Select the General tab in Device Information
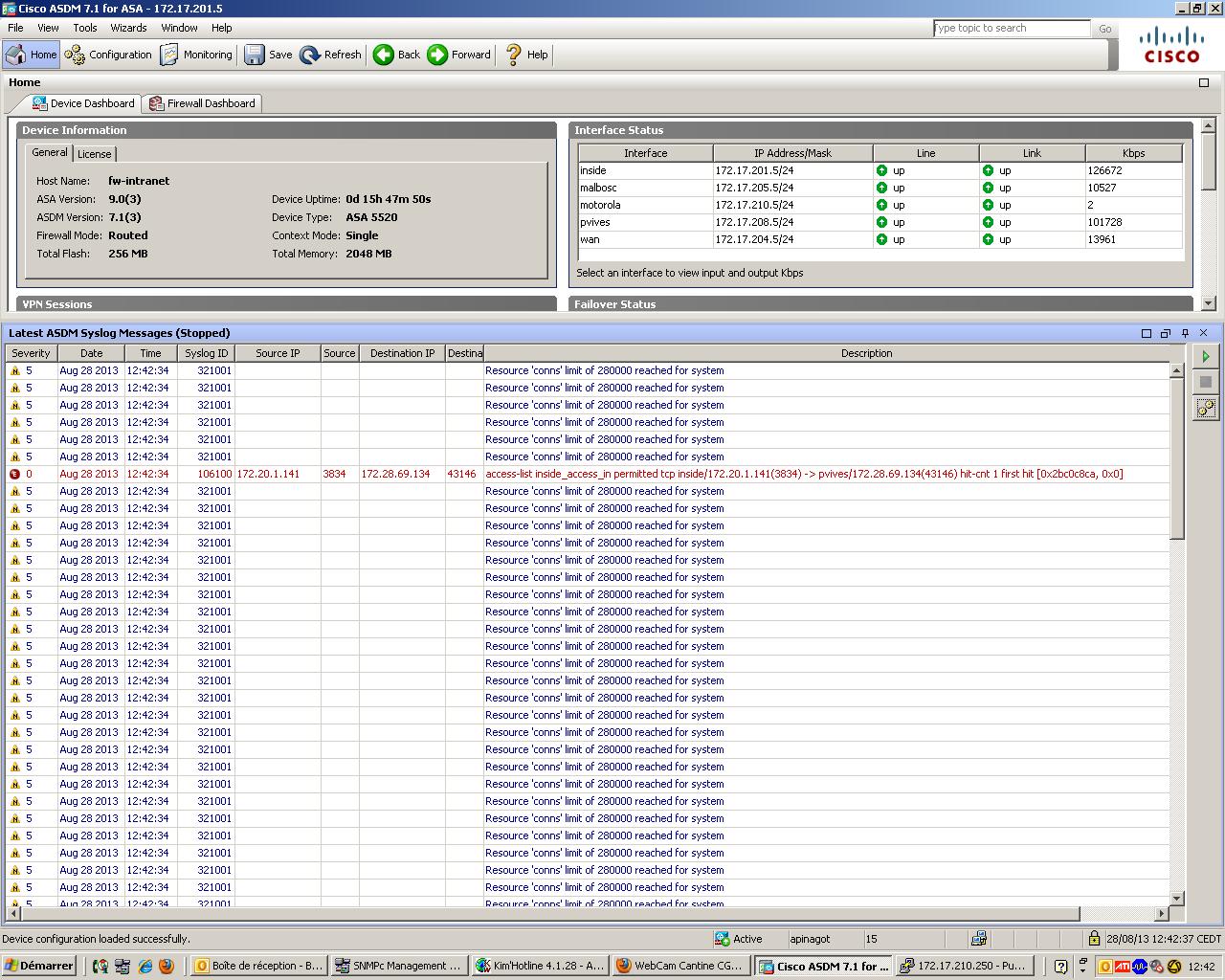This screenshot has width=1225, height=980. [50, 153]
